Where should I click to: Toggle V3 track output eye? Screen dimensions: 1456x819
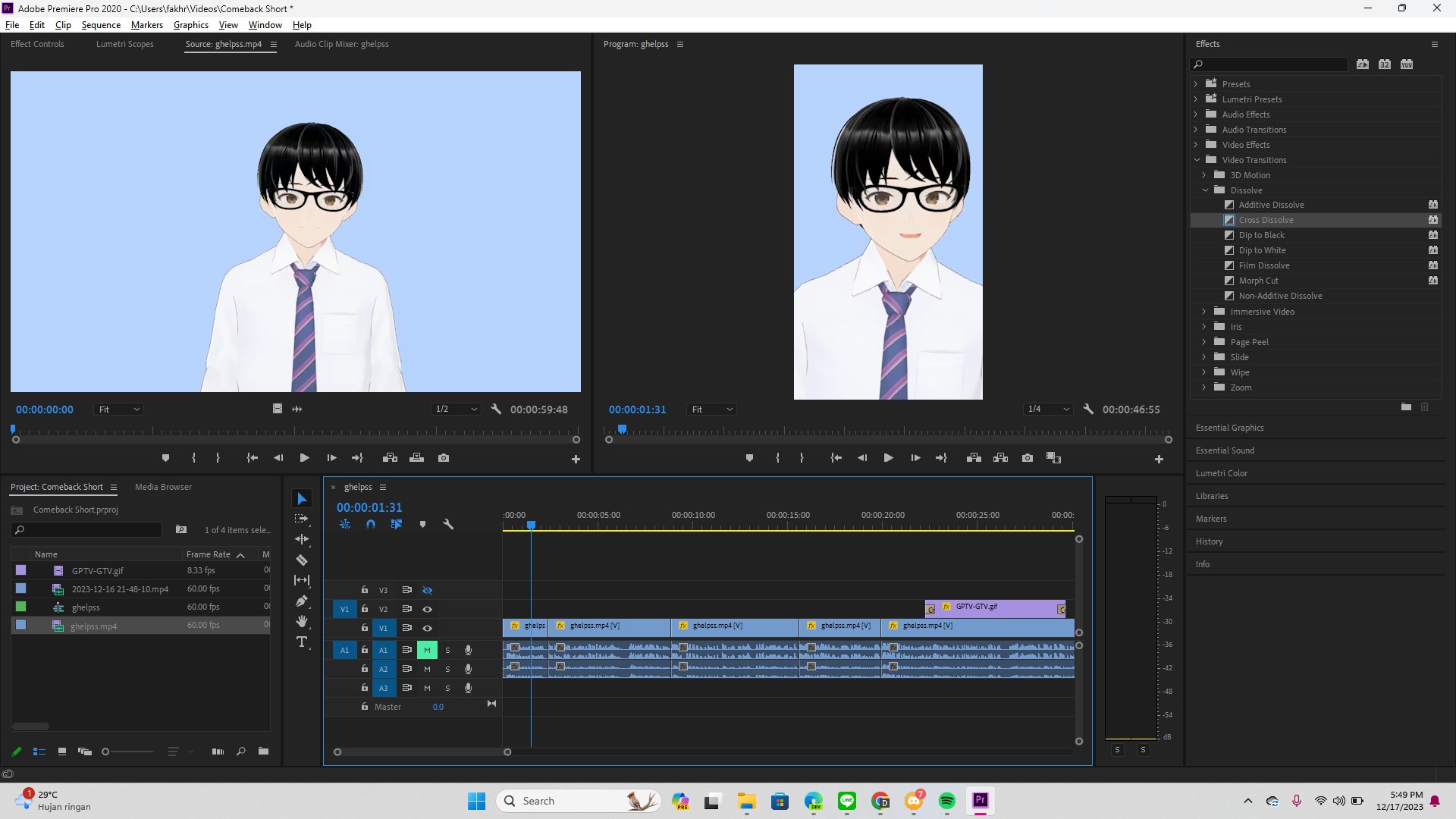coord(427,590)
